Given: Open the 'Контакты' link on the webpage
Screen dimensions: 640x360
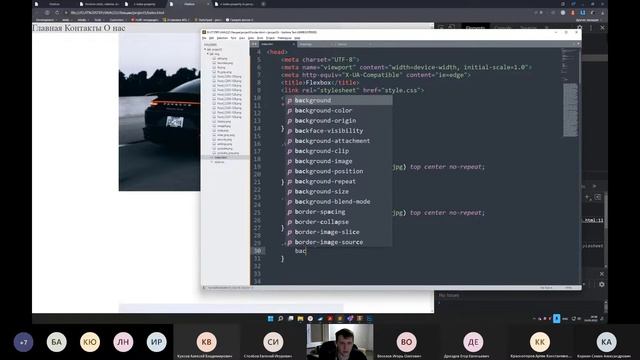Looking at the screenshot, I should click(x=84, y=28).
